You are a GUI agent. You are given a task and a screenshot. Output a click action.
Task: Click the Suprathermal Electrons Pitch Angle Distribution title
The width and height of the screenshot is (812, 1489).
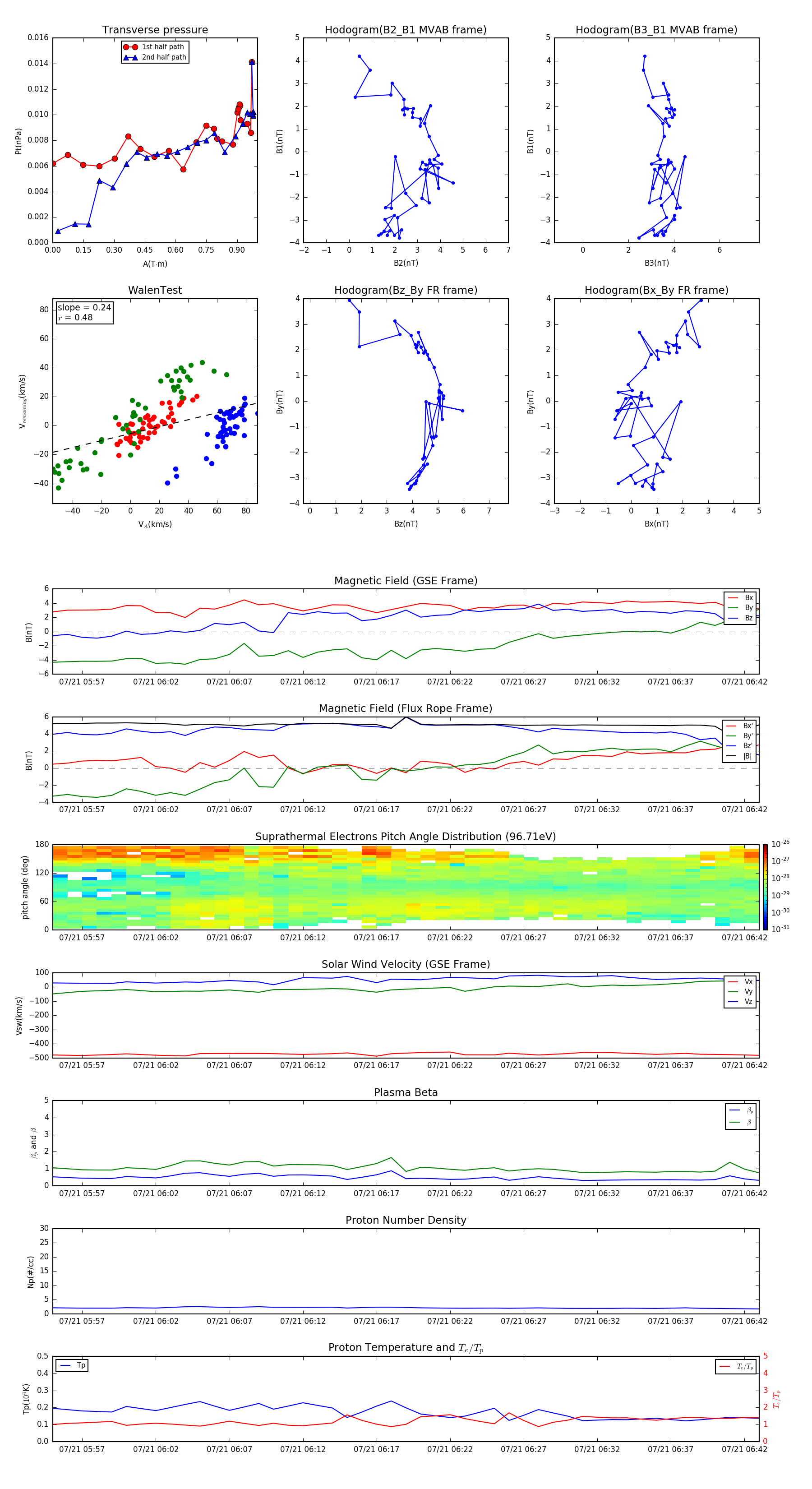point(406,837)
